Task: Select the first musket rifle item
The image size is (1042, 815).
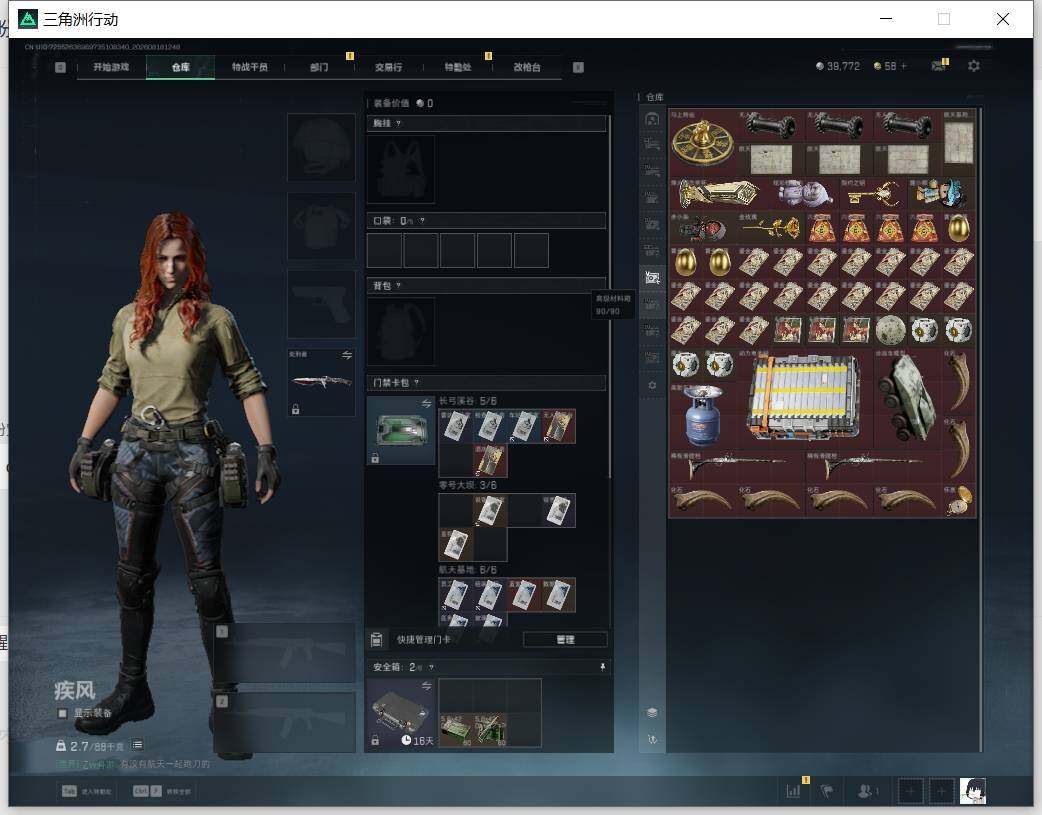Action: (x=737, y=467)
